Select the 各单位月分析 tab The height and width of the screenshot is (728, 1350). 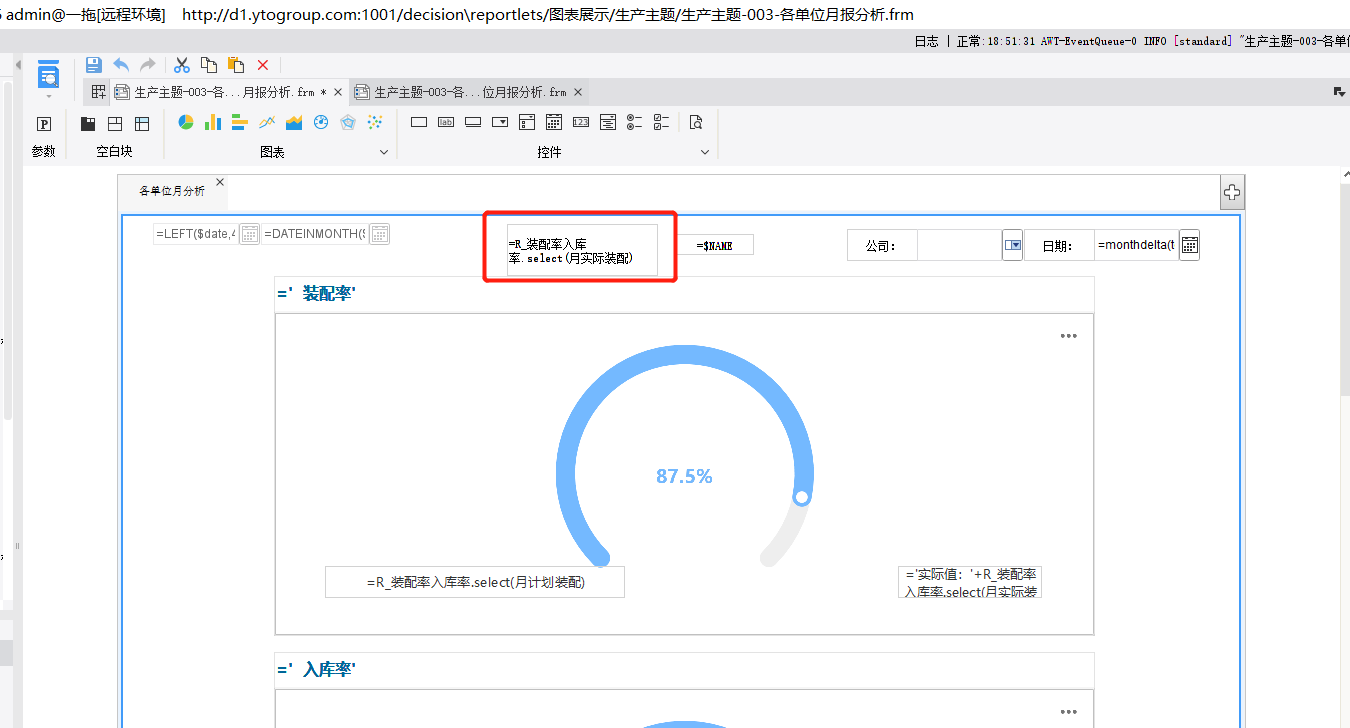click(172, 190)
